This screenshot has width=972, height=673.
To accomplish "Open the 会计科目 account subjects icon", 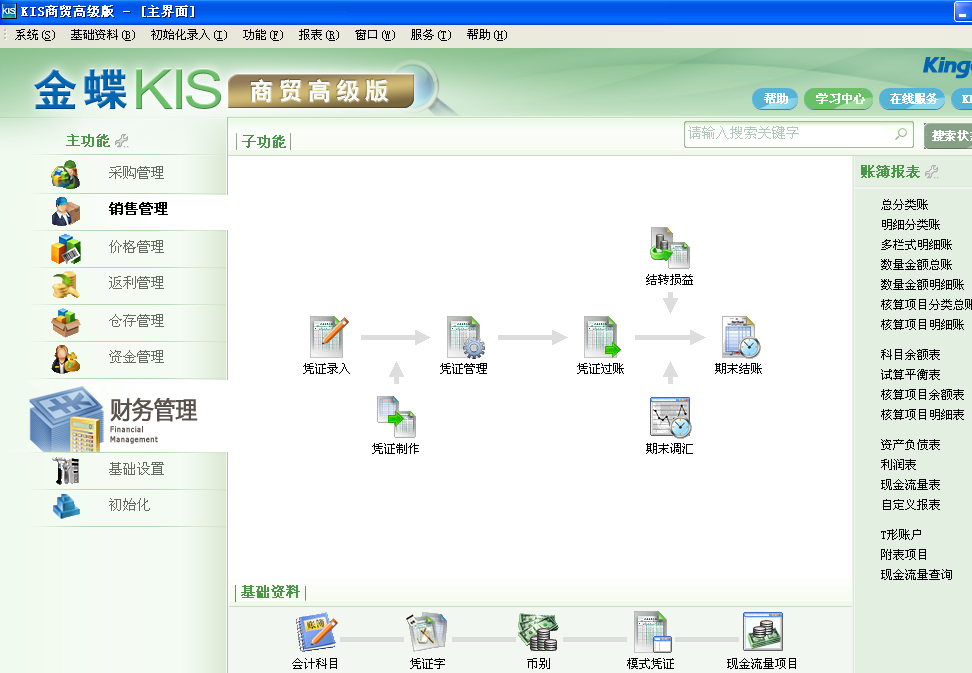I will tap(316, 633).
